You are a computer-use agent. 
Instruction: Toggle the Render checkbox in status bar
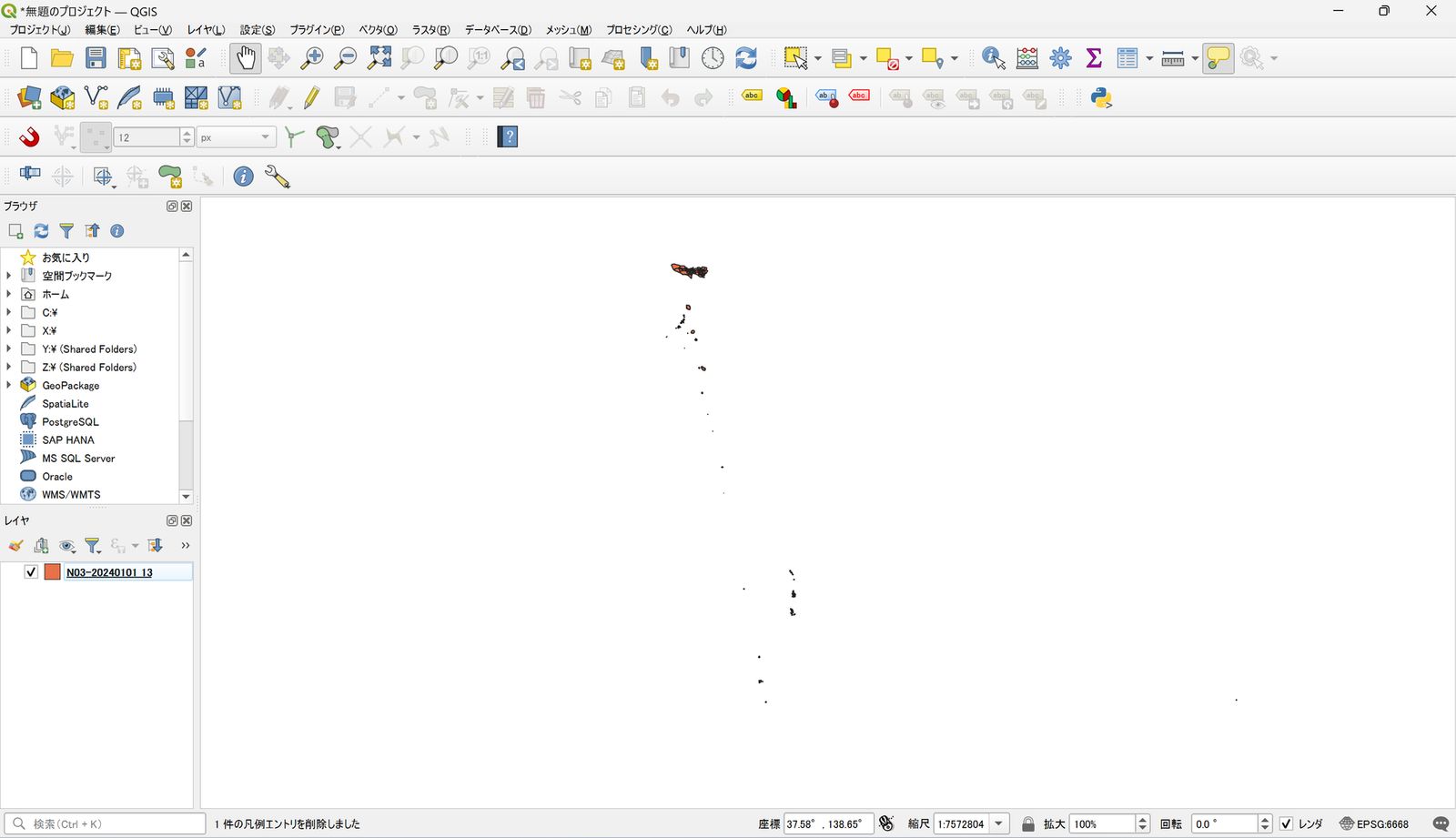1286,824
